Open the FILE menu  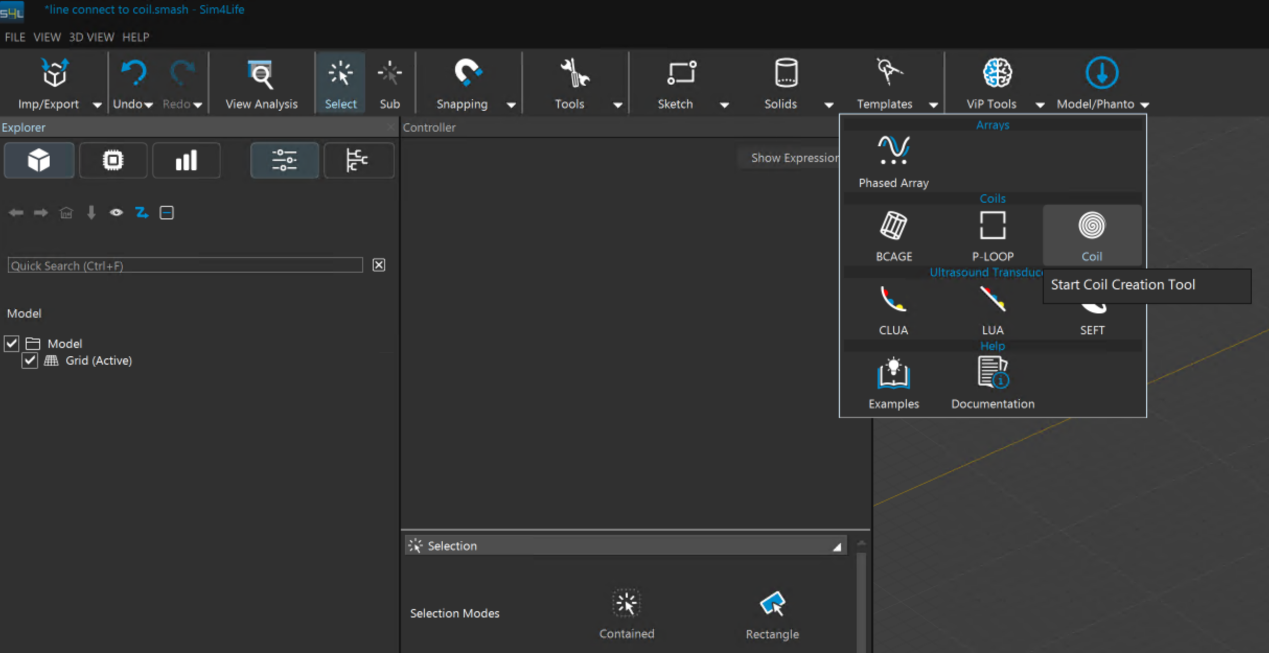click(x=15, y=37)
